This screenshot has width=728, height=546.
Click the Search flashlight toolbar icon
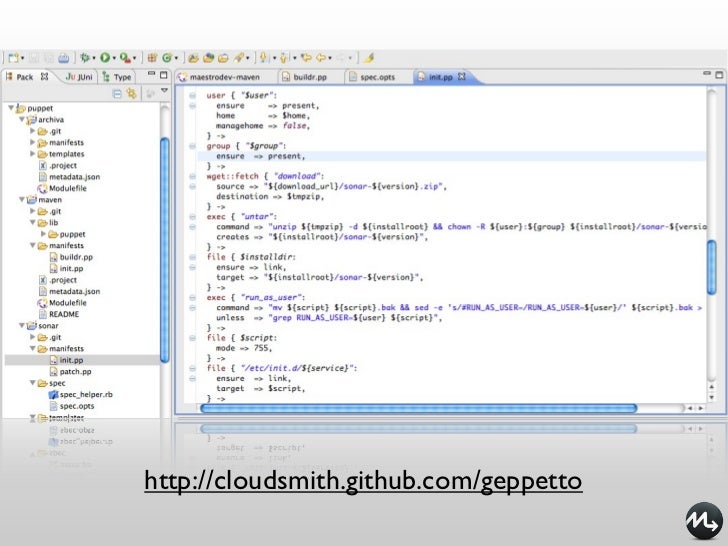pyautogui.click(x=239, y=58)
